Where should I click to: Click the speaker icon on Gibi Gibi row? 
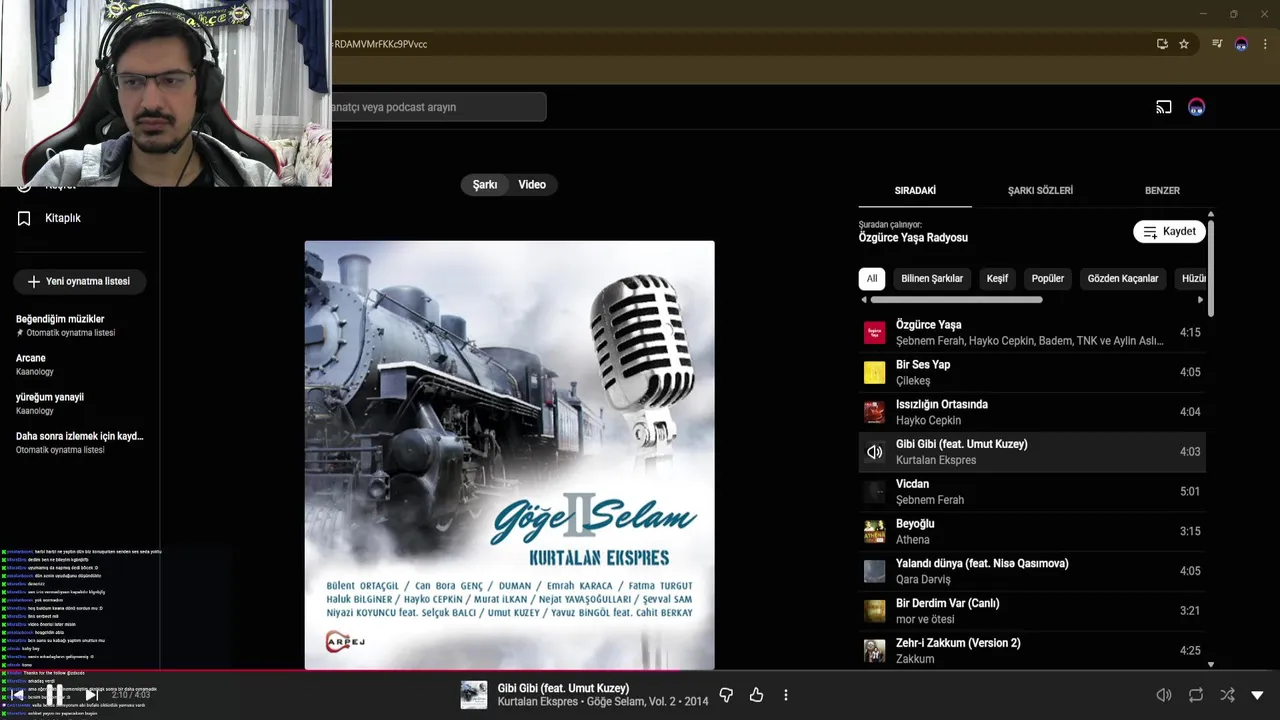click(x=875, y=452)
